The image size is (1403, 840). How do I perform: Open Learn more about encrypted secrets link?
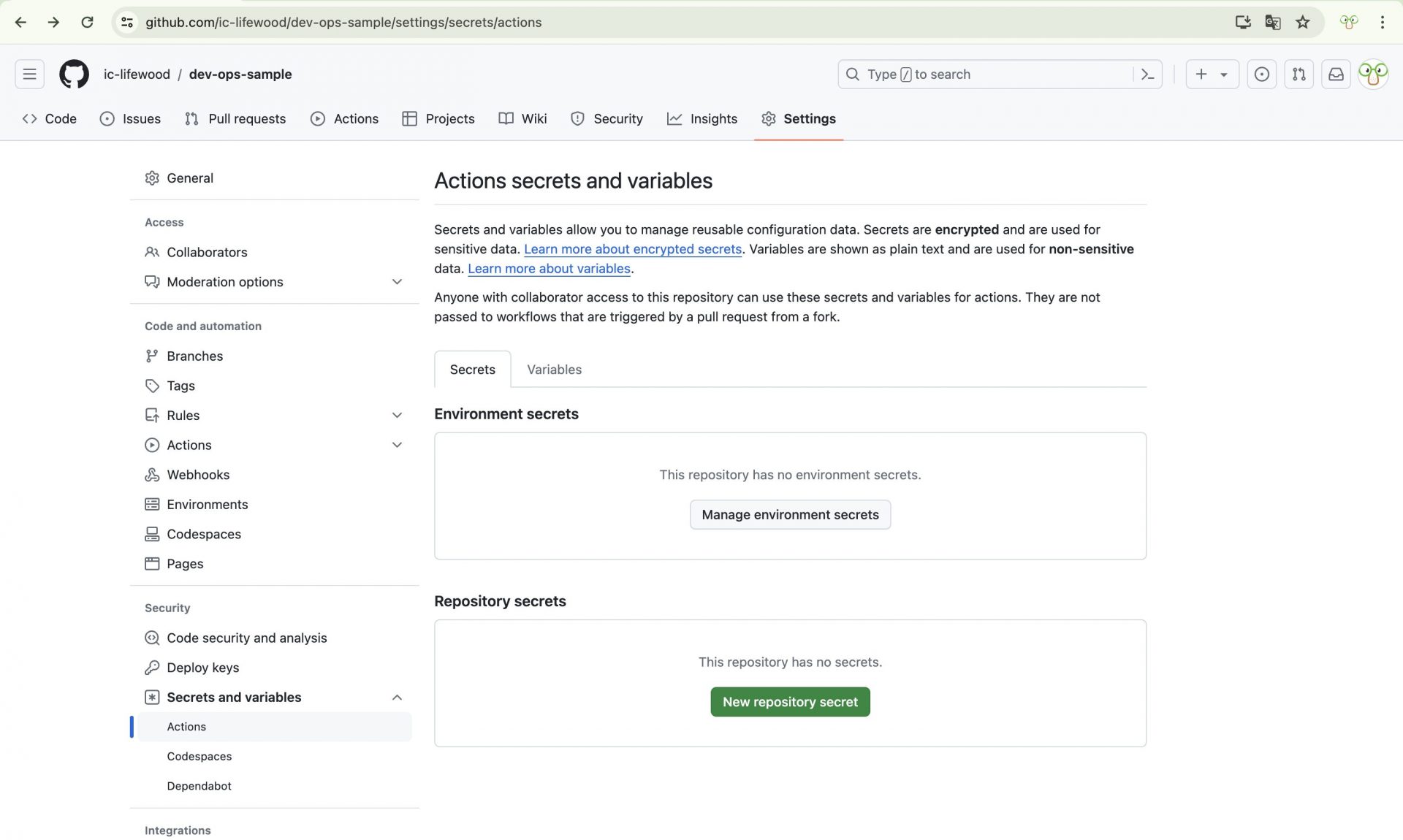point(632,249)
